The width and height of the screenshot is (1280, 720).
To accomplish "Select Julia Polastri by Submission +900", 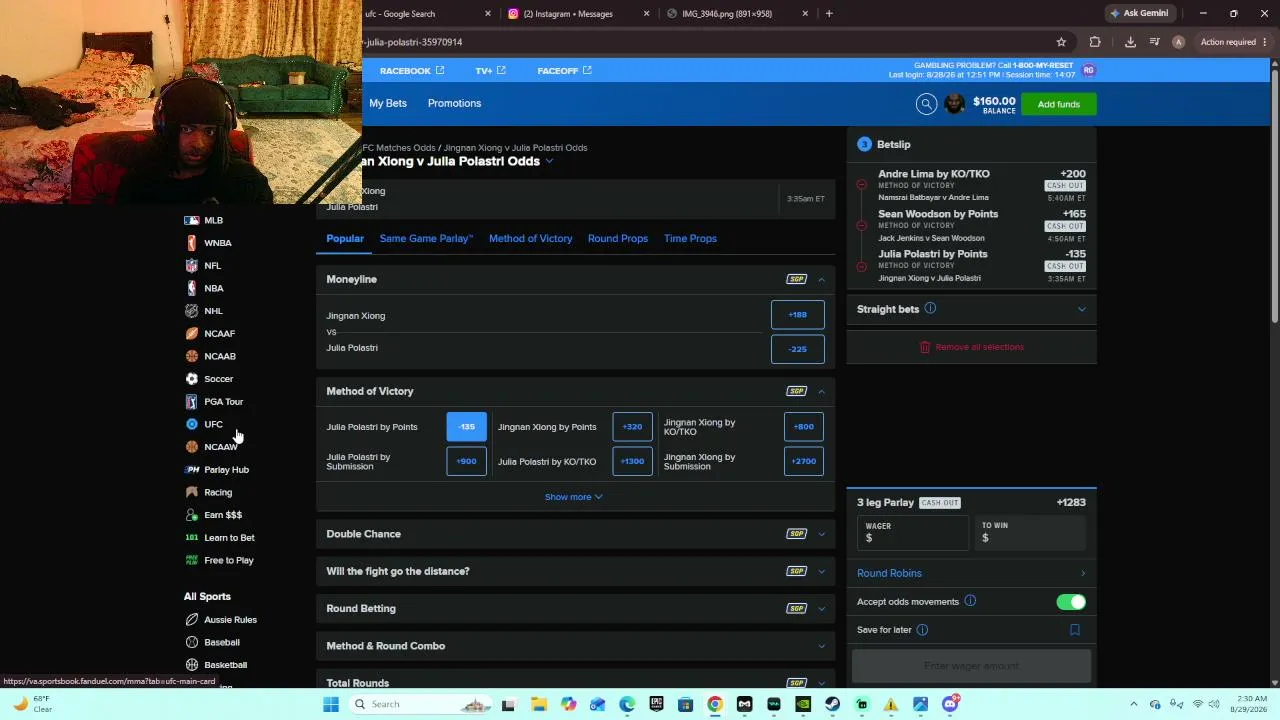I will click(467, 461).
